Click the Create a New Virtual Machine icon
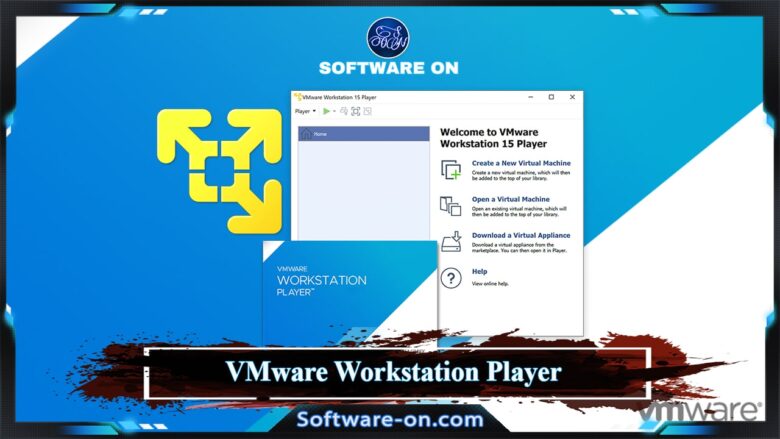Screen dimensions: 780x439 [451, 170]
